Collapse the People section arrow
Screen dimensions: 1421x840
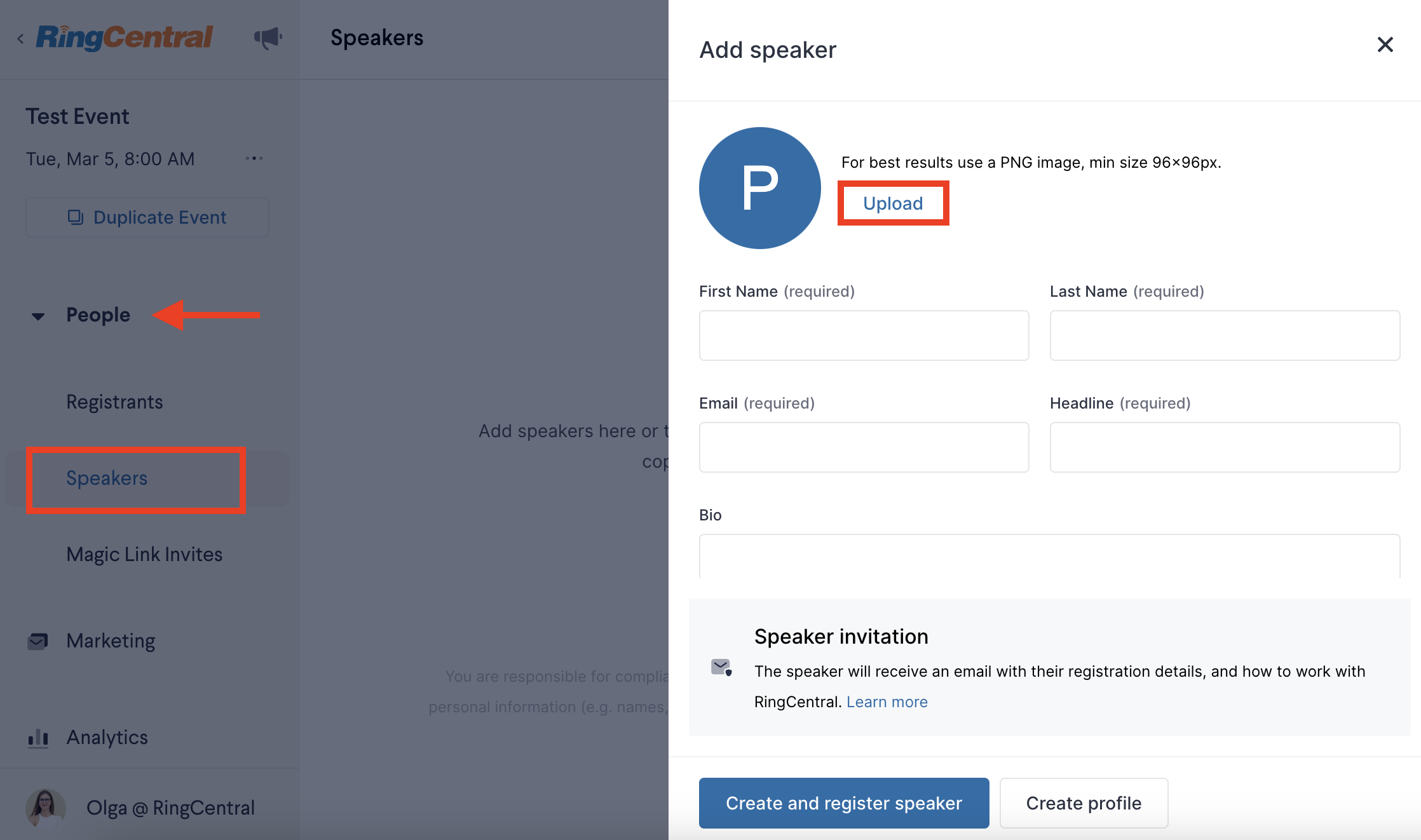(x=38, y=316)
